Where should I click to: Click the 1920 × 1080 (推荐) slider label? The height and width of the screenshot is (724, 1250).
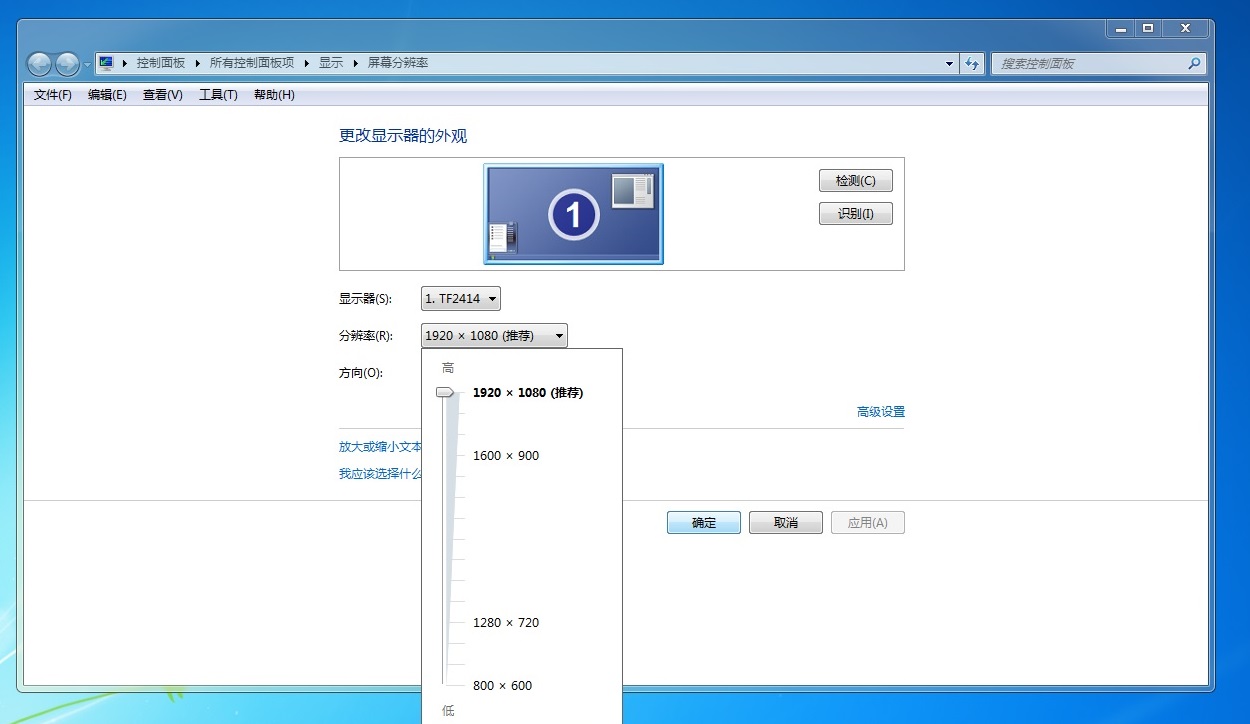[x=528, y=393]
